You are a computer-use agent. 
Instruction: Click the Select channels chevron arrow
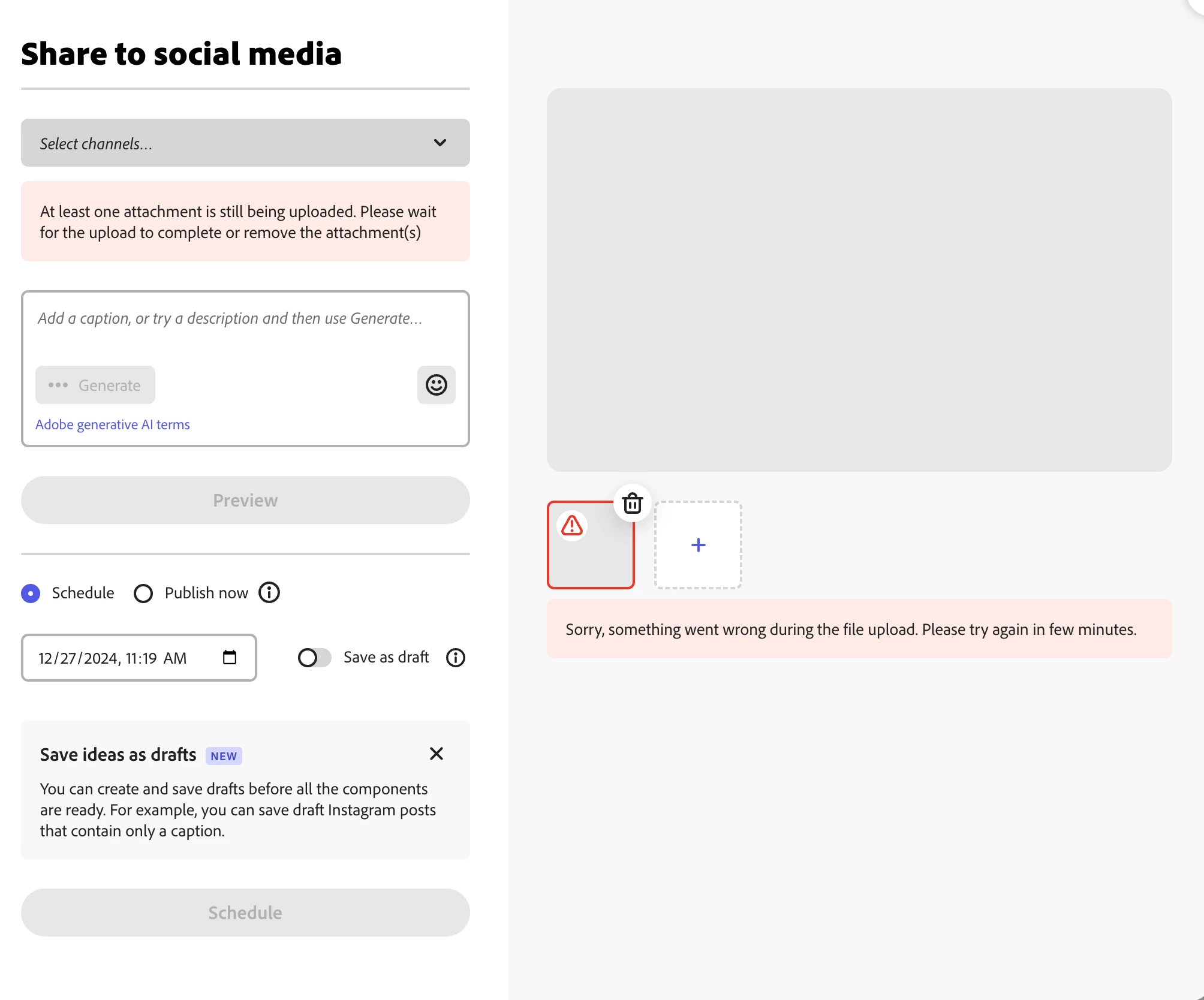440,143
